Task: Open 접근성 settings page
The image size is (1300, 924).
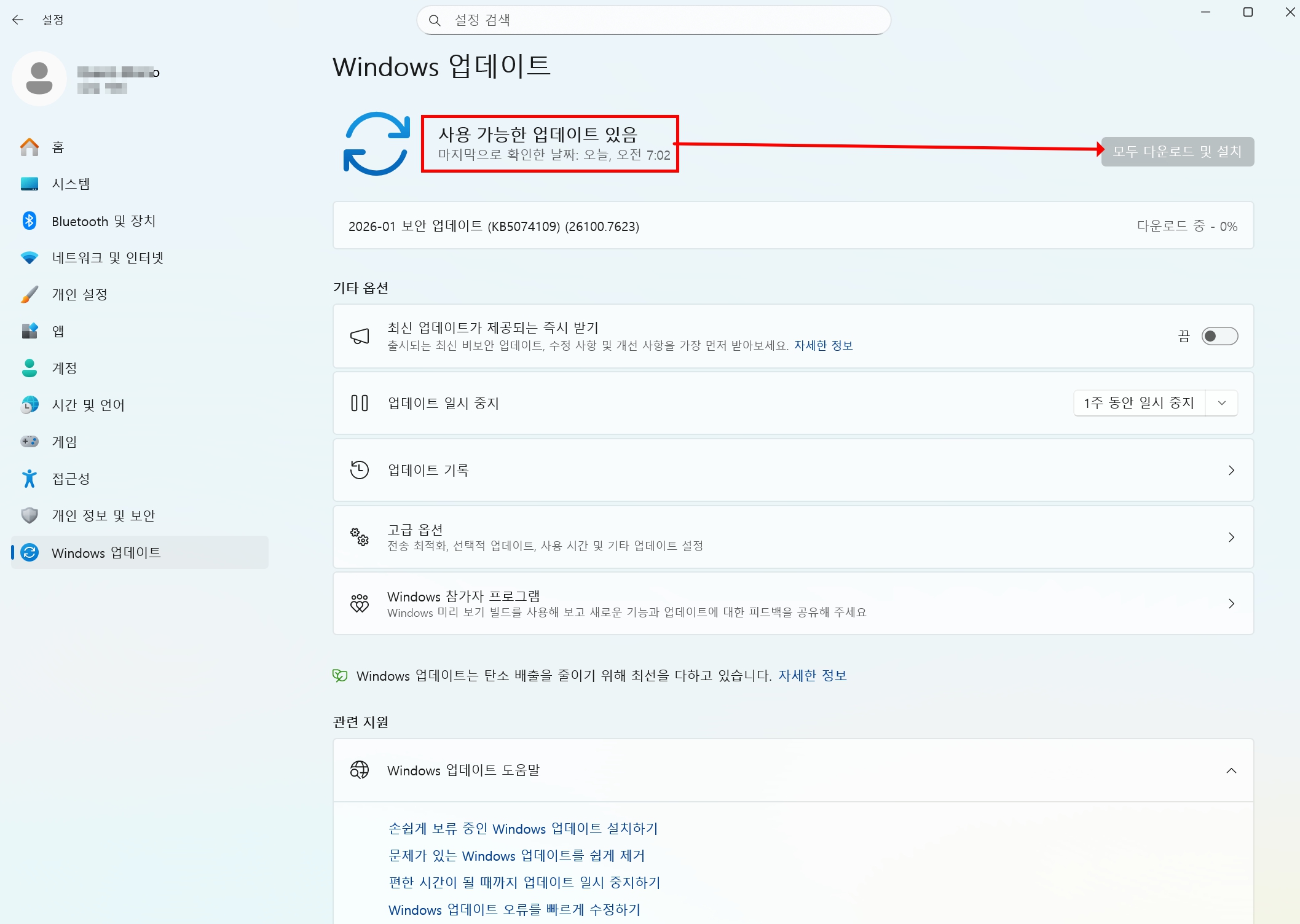Action: click(x=140, y=479)
